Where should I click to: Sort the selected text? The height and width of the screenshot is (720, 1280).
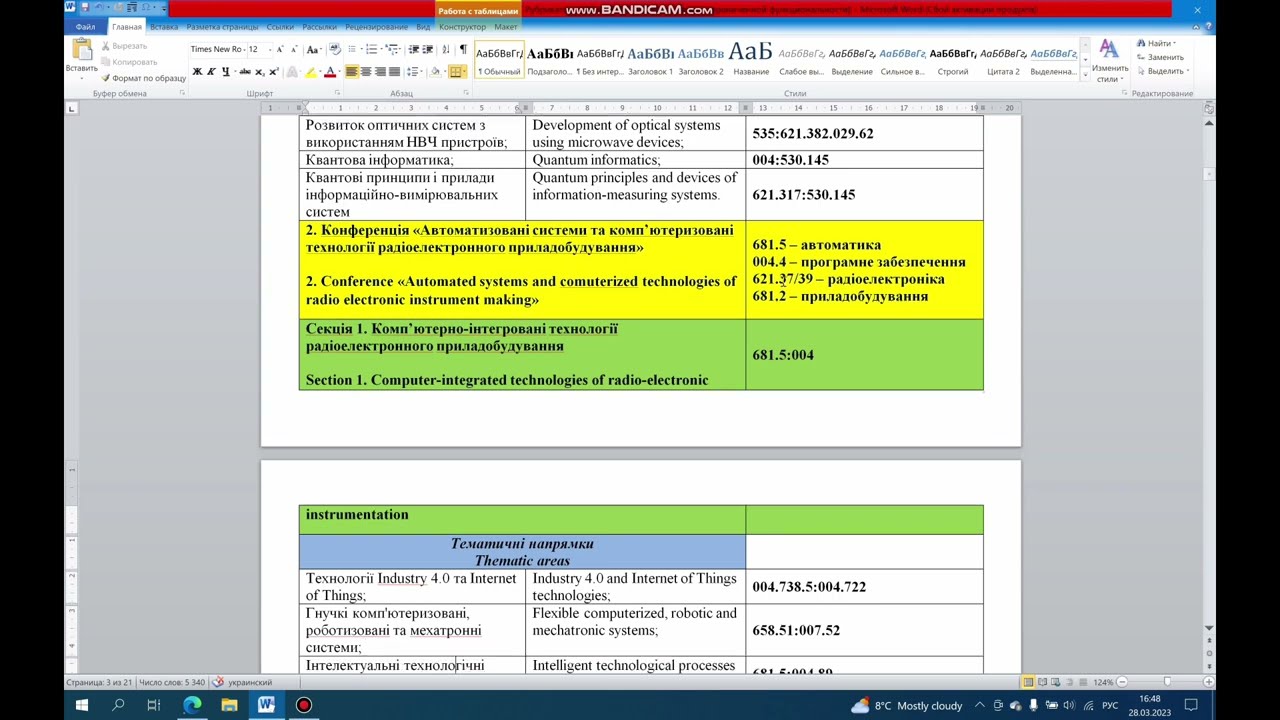[x=445, y=49]
